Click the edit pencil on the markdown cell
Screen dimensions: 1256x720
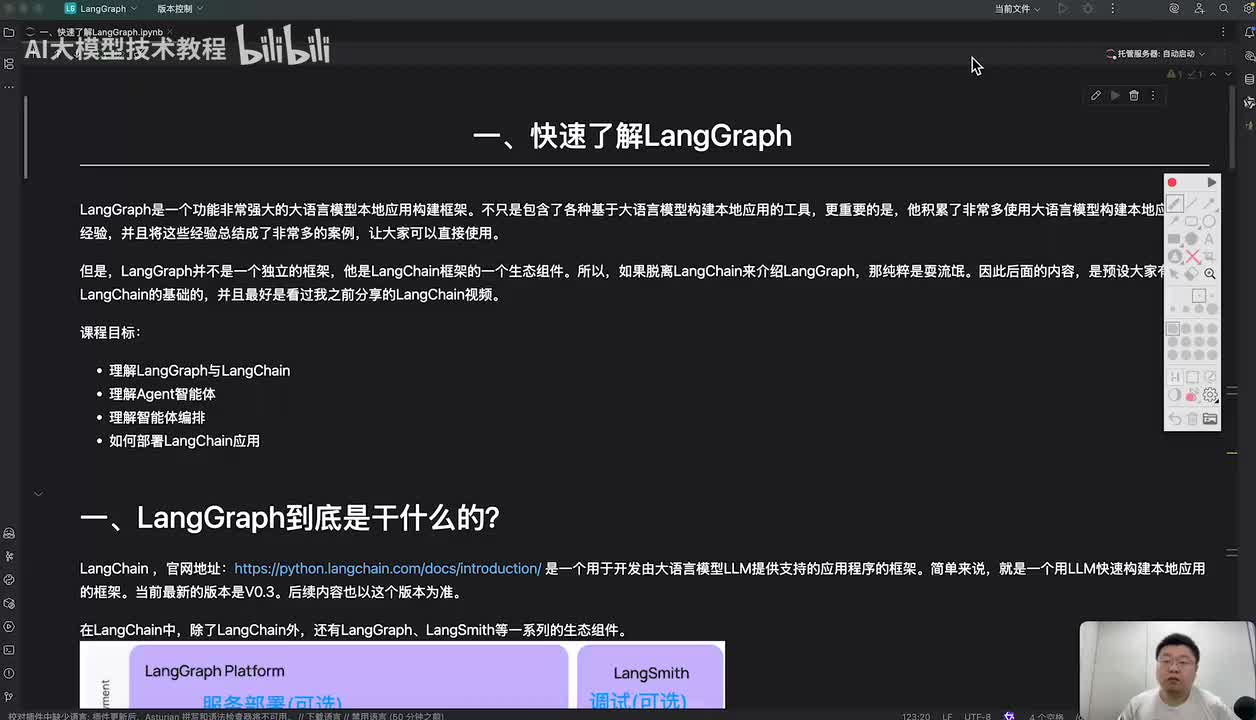(1096, 96)
